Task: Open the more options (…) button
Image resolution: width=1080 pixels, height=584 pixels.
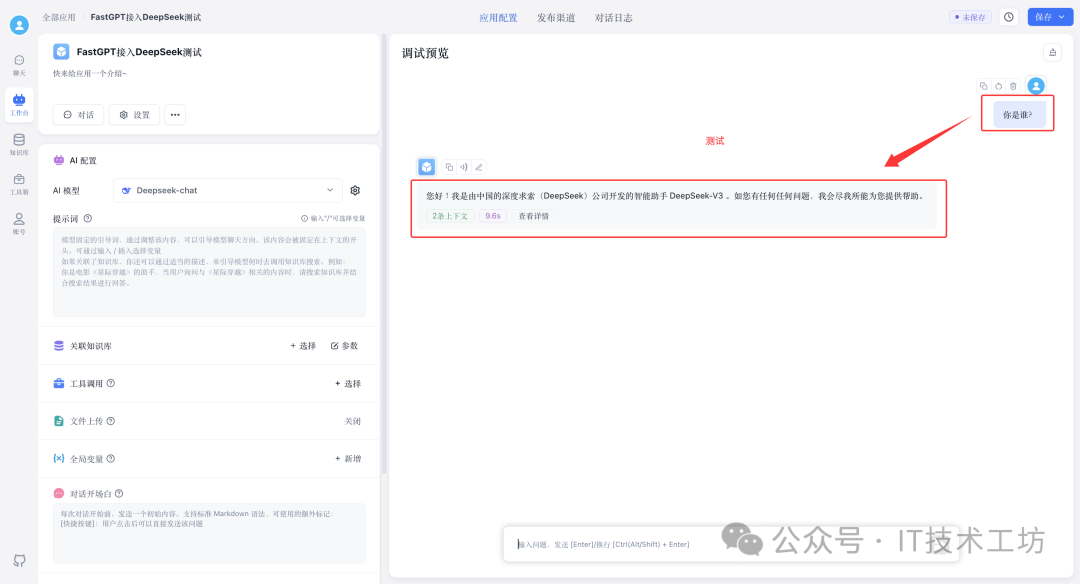Action: [175, 114]
